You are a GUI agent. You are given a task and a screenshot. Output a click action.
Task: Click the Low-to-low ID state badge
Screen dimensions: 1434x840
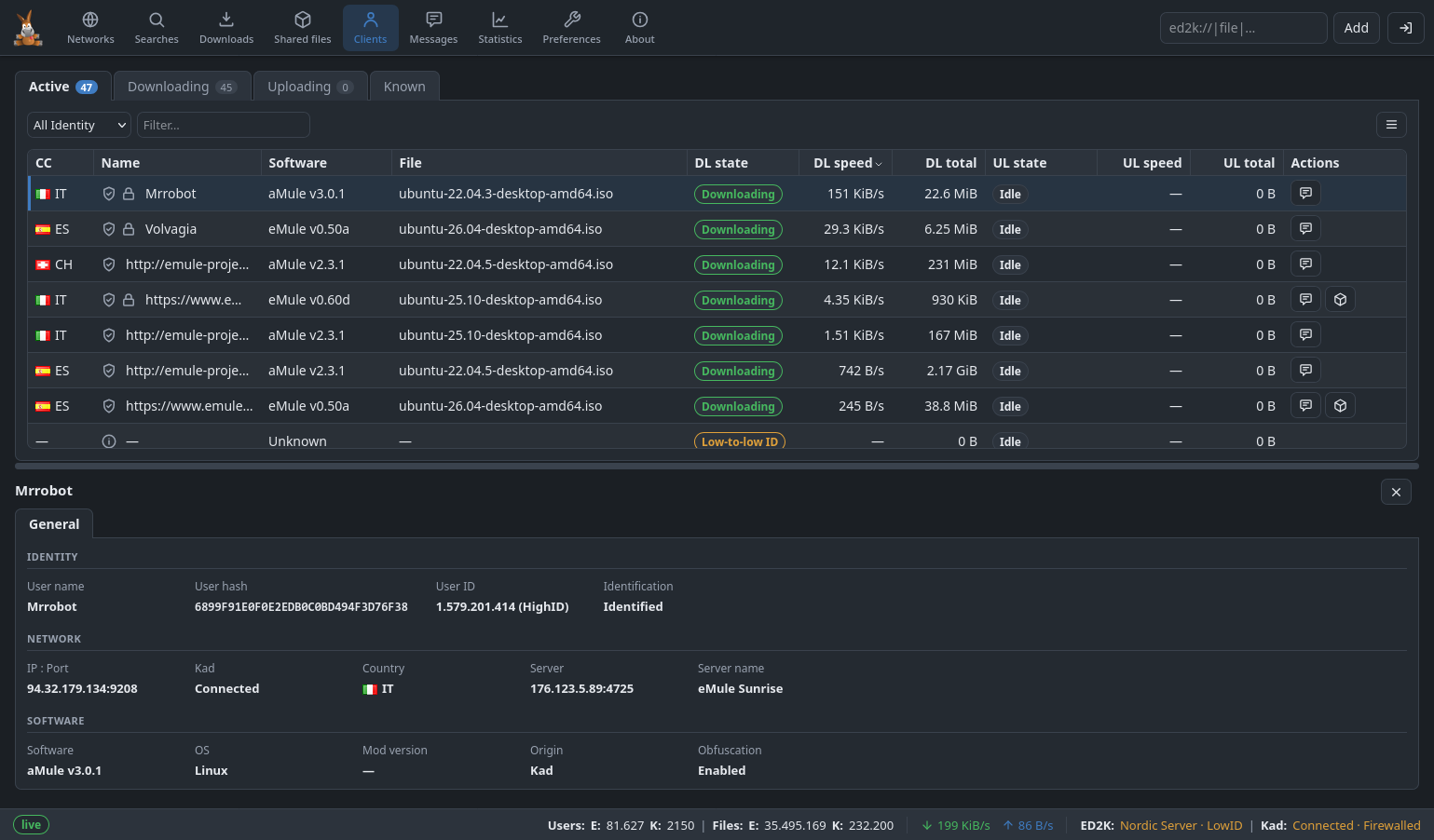tap(740, 441)
